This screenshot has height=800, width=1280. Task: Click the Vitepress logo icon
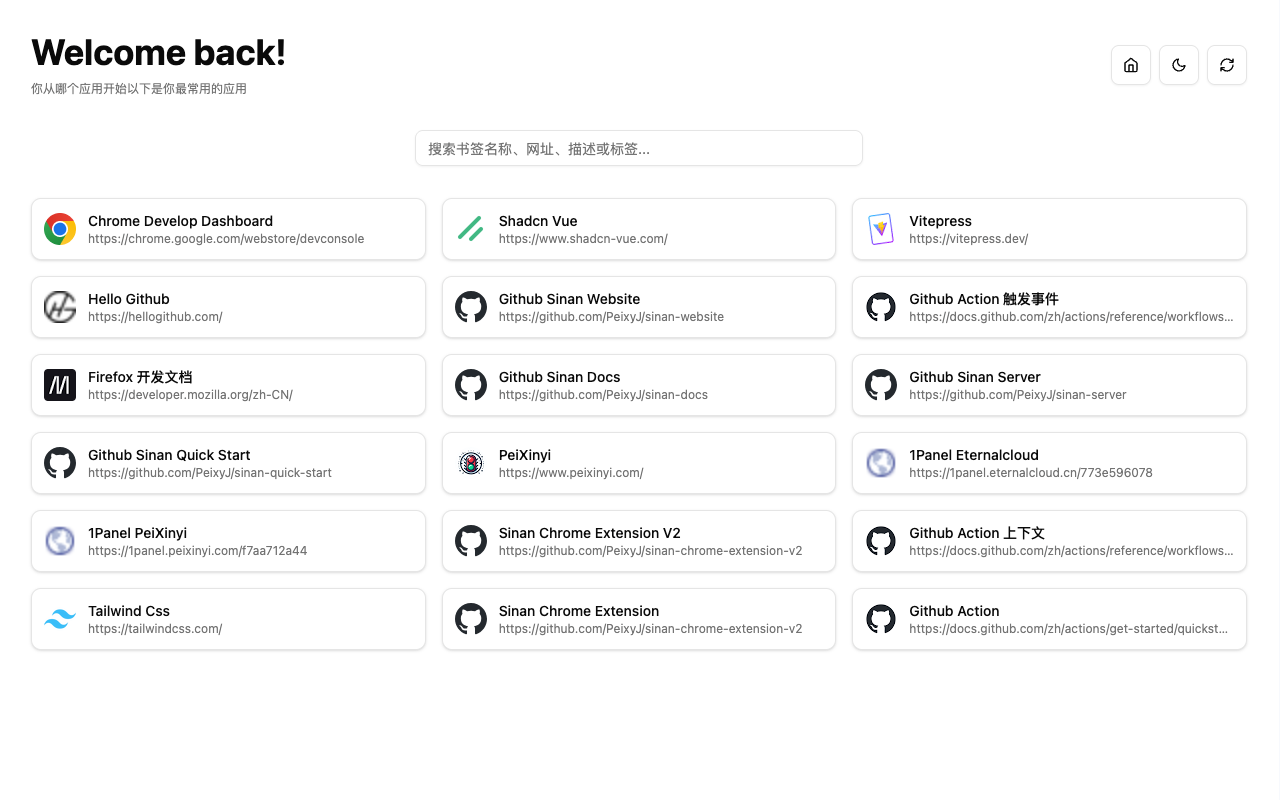pyautogui.click(x=881, y=229)
